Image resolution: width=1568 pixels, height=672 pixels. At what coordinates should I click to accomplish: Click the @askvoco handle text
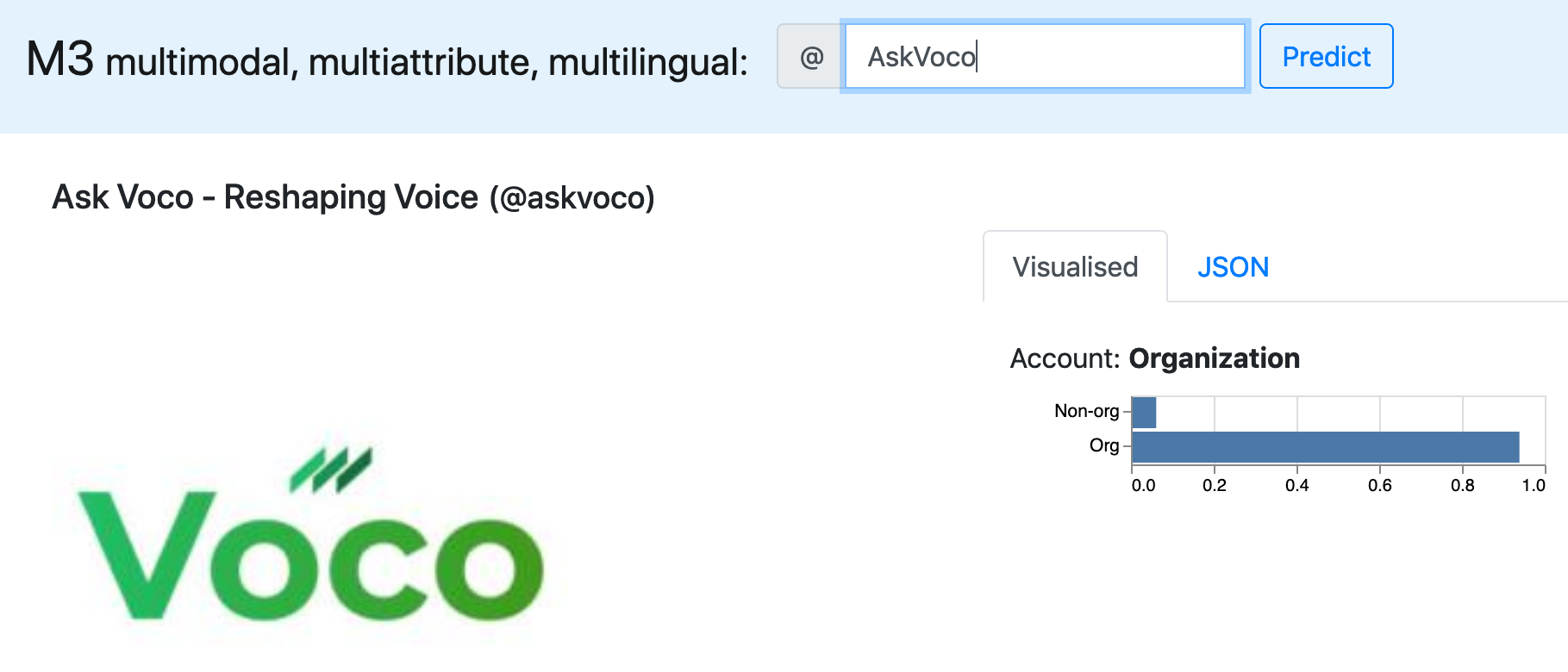pos(572,198)
